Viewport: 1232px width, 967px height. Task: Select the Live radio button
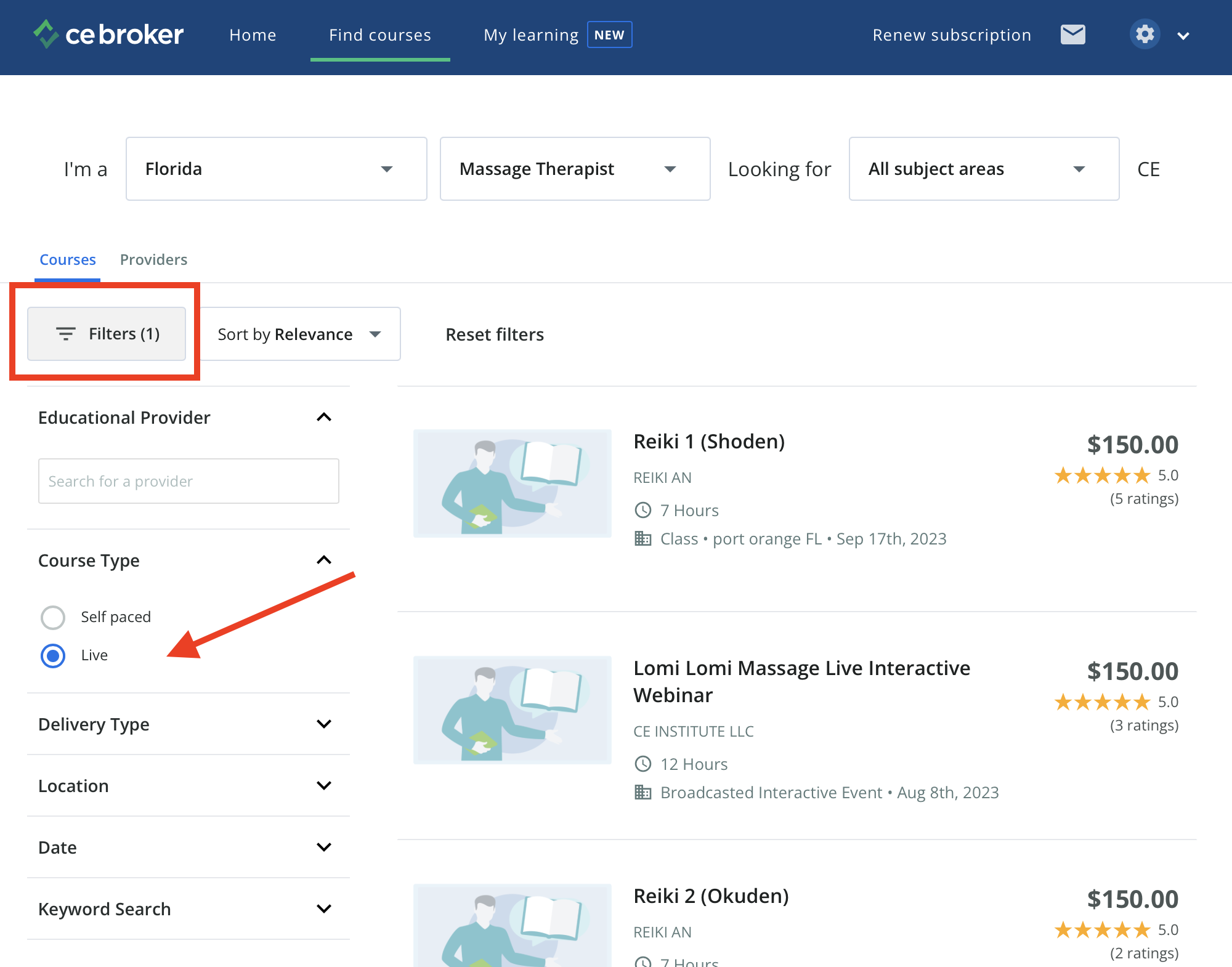click(x=53, y=655)
